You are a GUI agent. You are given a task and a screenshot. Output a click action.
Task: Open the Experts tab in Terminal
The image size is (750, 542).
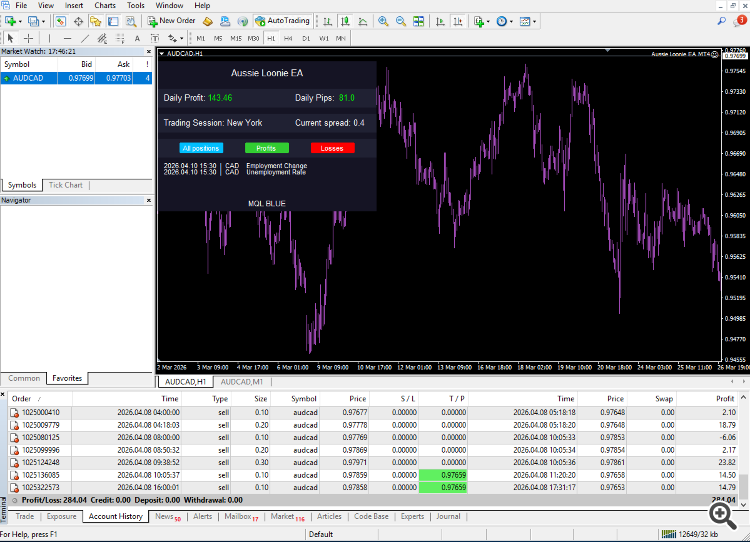tap(412, 516)
